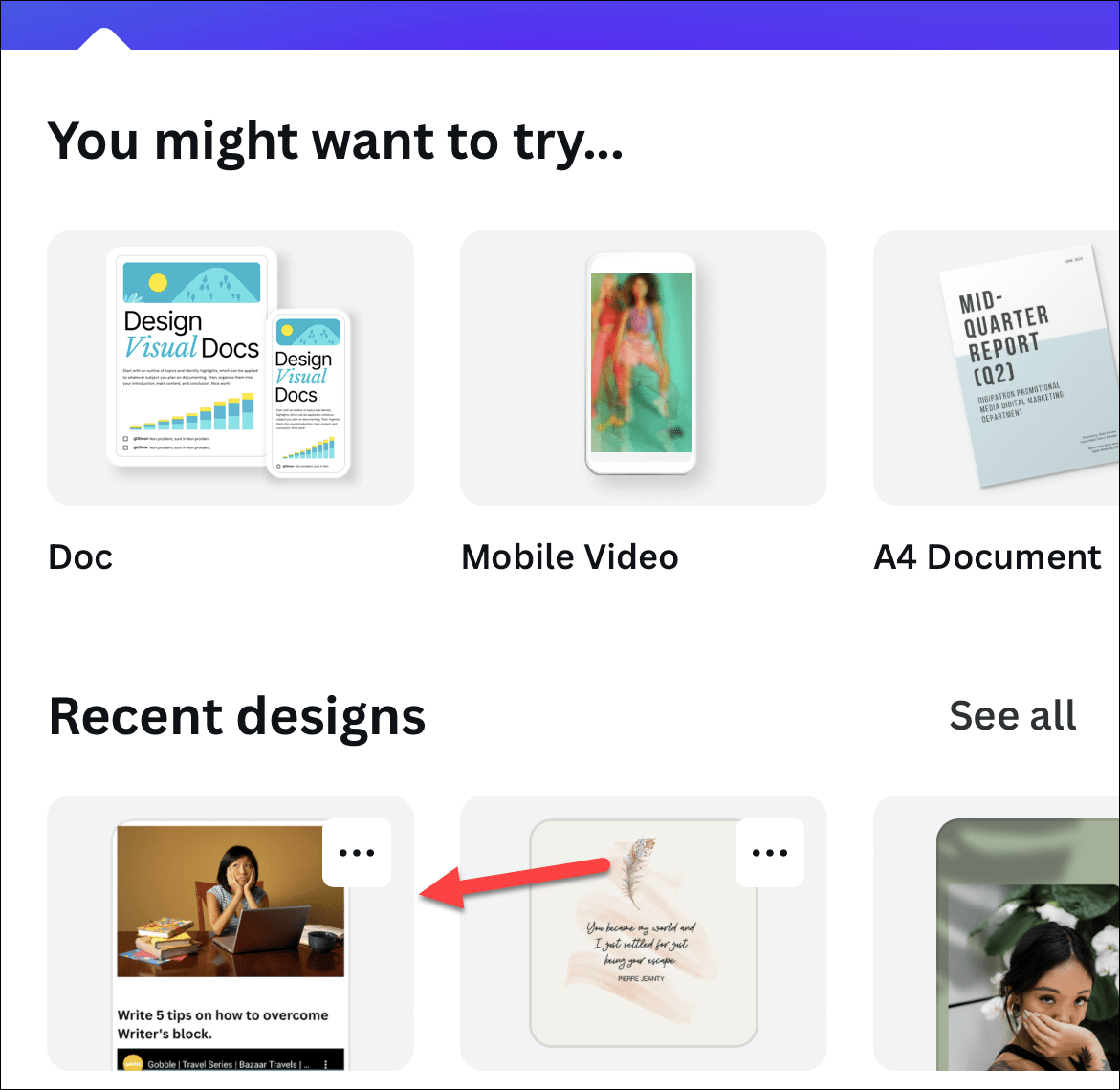
Task: Open the three-dot menu on the quote design
Action: coord(770,852)
